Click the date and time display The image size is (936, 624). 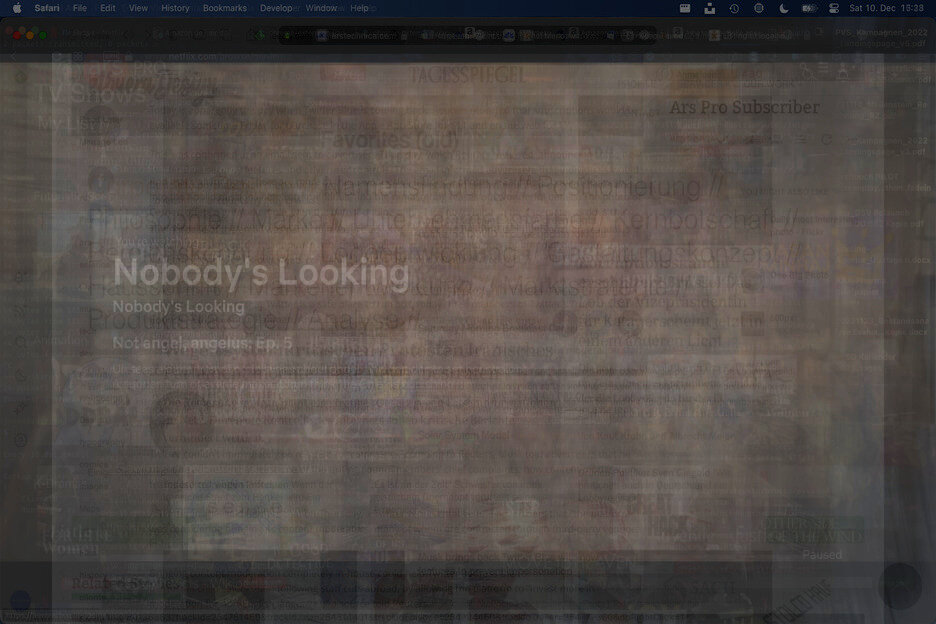coord(886,8)
